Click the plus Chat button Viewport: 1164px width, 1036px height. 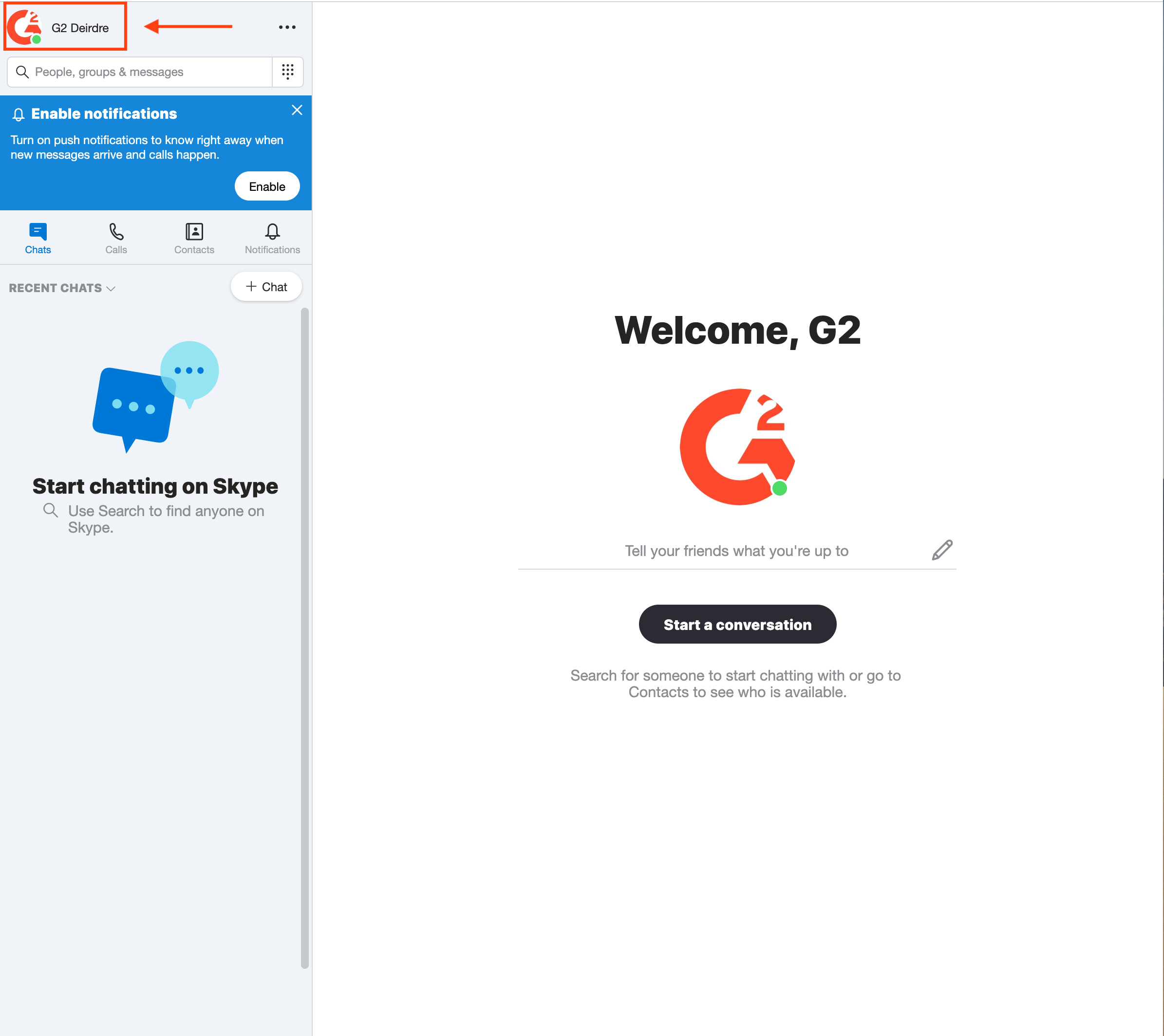click(x=265, y=287)
